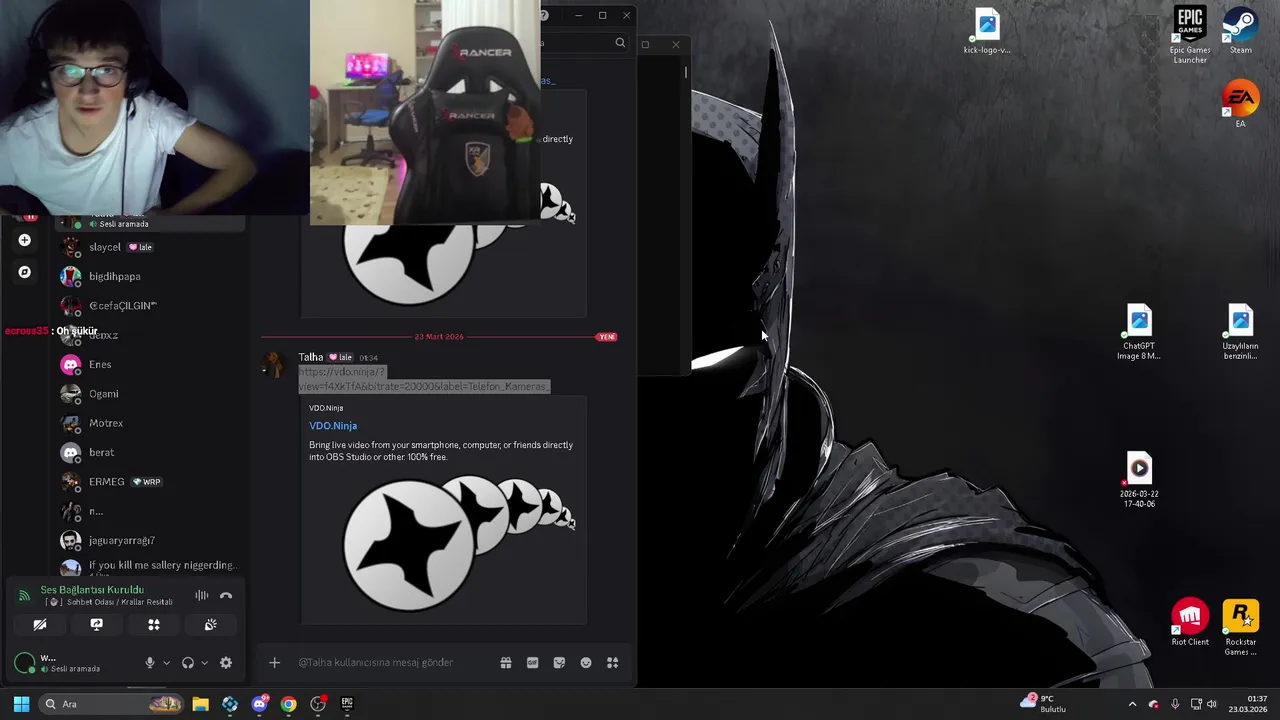The width and height of the screenshot is (1280, 720).
Task: Expand headphone output device options
Action: coord(204,663)
